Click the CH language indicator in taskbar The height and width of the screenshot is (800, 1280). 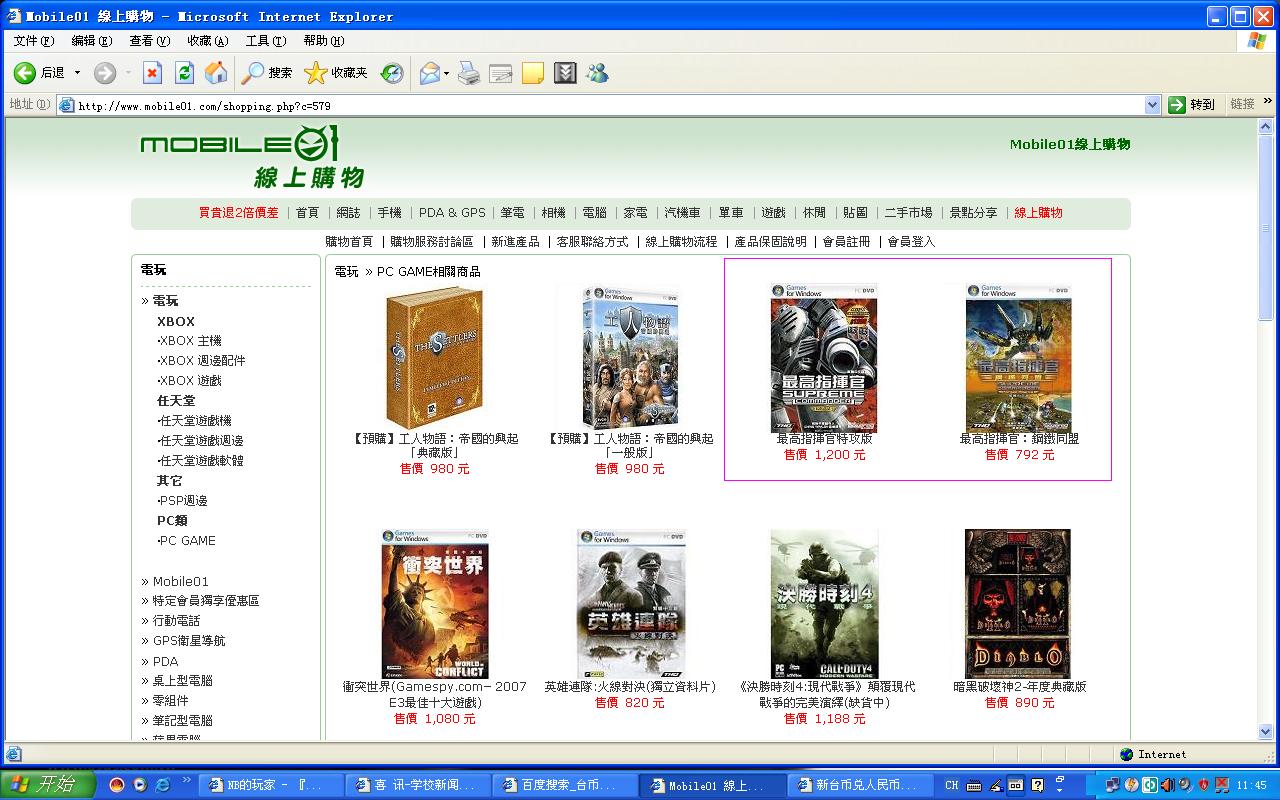(x=951, y=785)
